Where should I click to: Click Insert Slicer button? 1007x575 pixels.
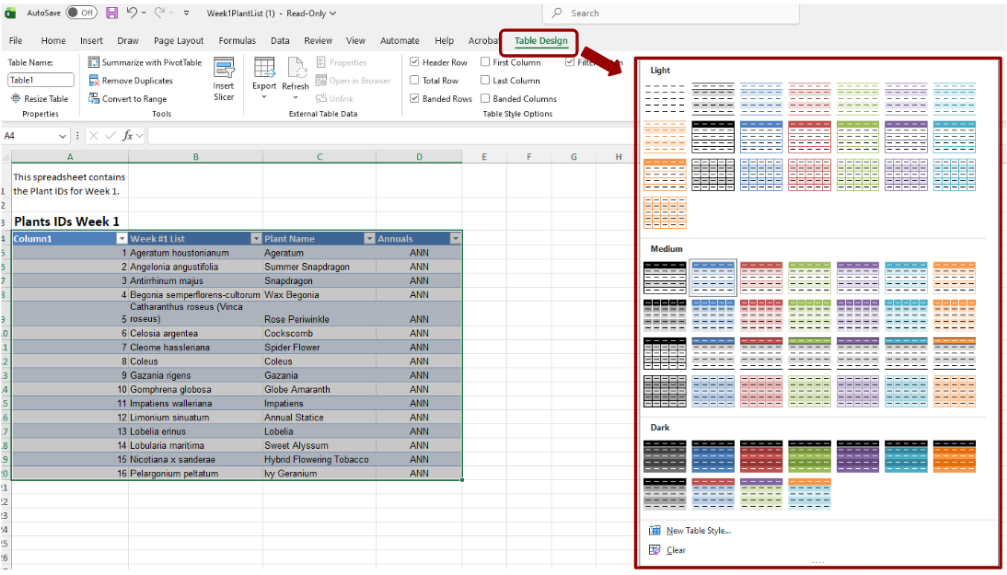(x=223, y=79)
